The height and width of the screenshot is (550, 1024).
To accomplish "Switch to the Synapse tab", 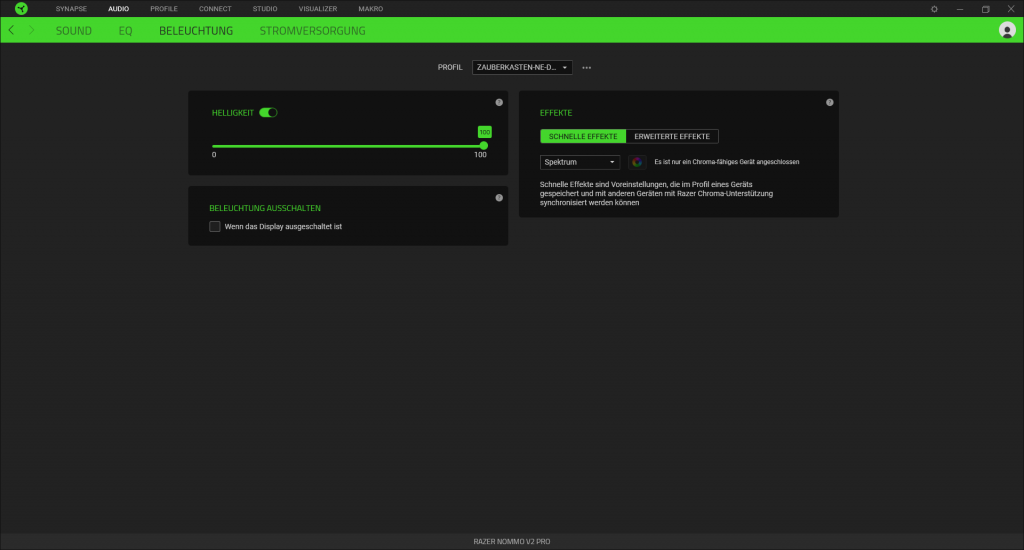I will point(71,9).
